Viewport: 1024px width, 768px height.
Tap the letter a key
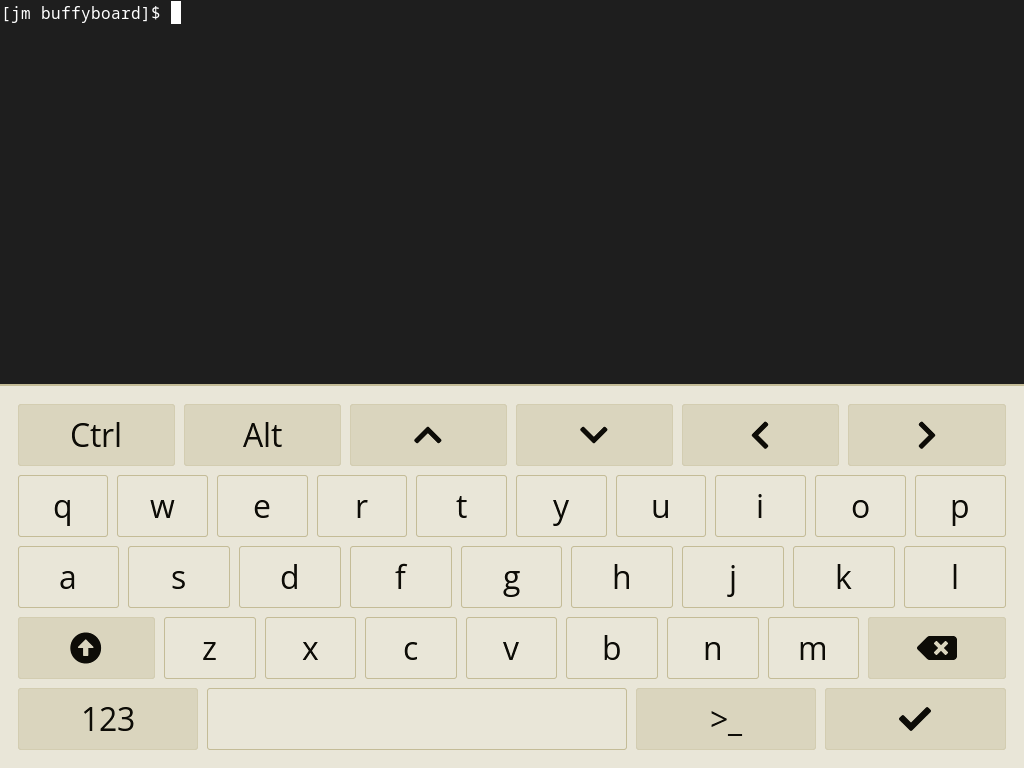click(68, 577)
